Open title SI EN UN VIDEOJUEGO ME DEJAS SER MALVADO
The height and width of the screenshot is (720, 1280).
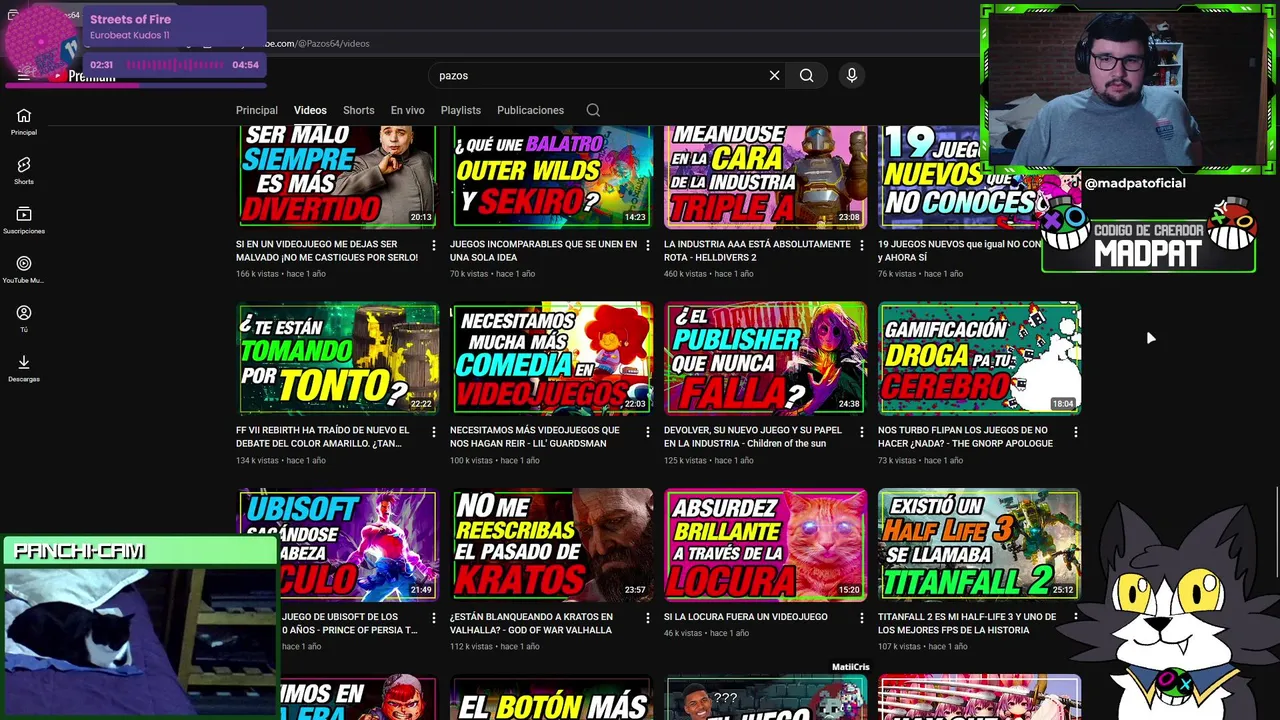[x=327, y=250]
